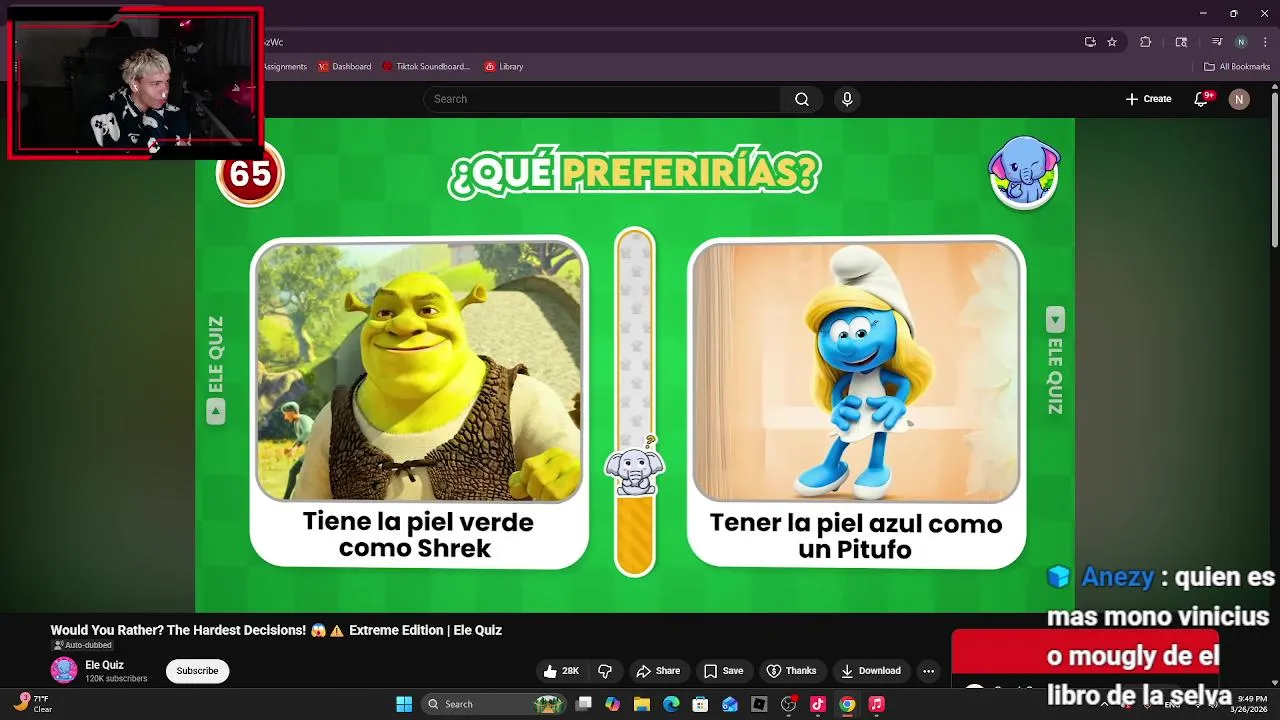
Task: Download the video
Action: click(871, 671)
